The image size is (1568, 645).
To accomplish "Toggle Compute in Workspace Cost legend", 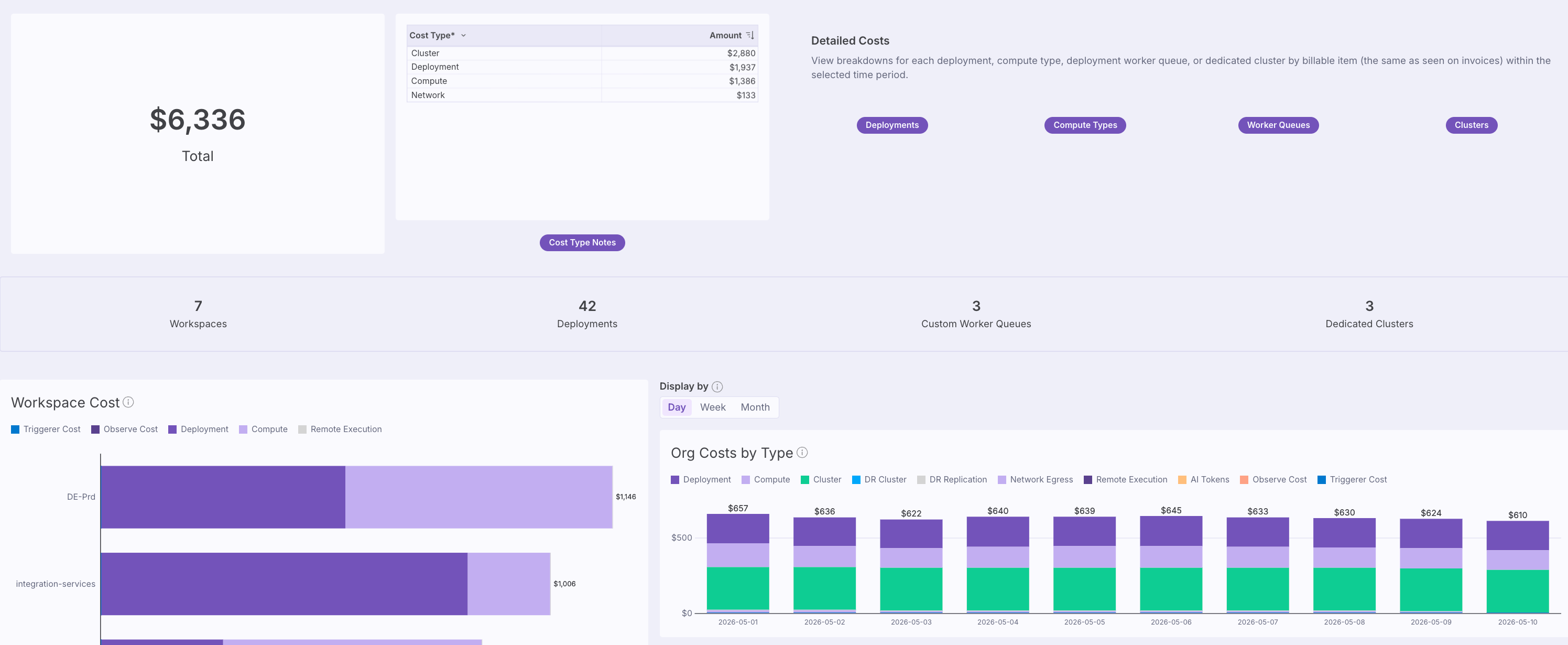I will click(x=263, y=429).
